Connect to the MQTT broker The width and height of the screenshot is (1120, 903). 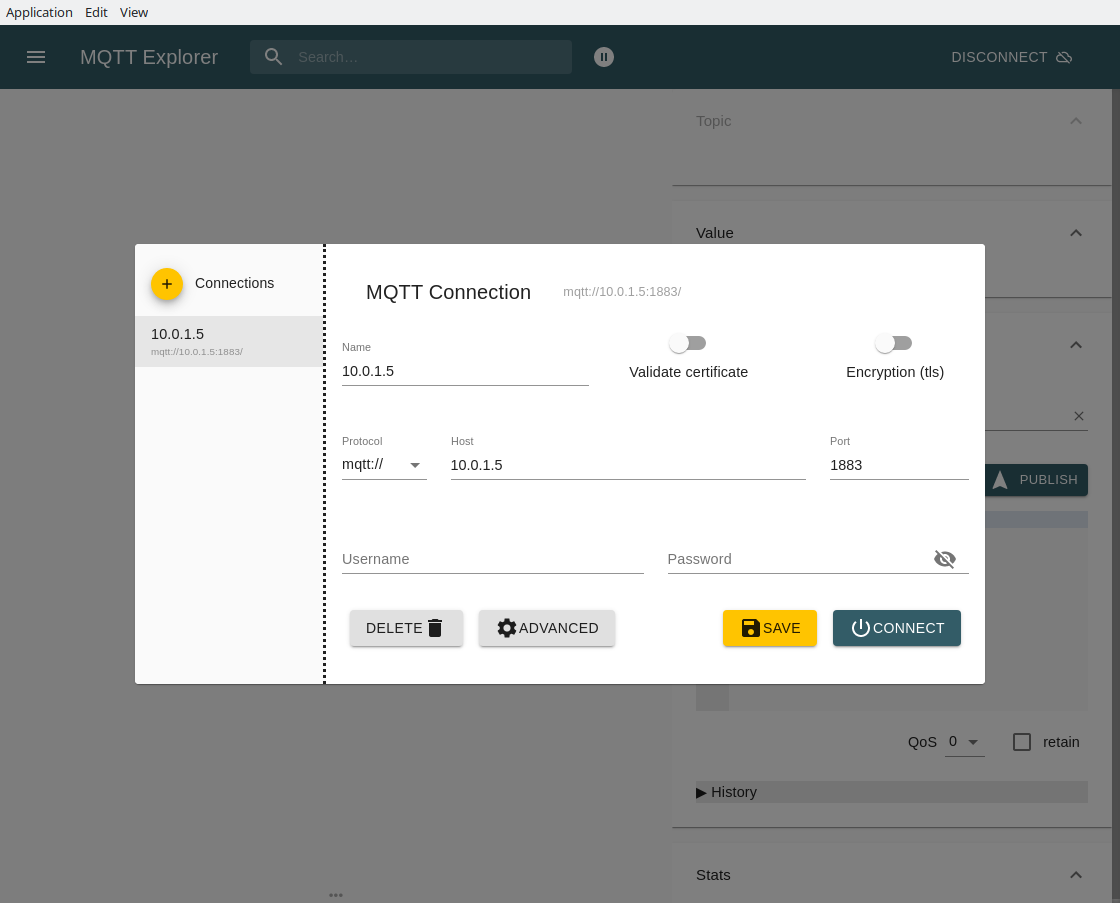point(897,628)
